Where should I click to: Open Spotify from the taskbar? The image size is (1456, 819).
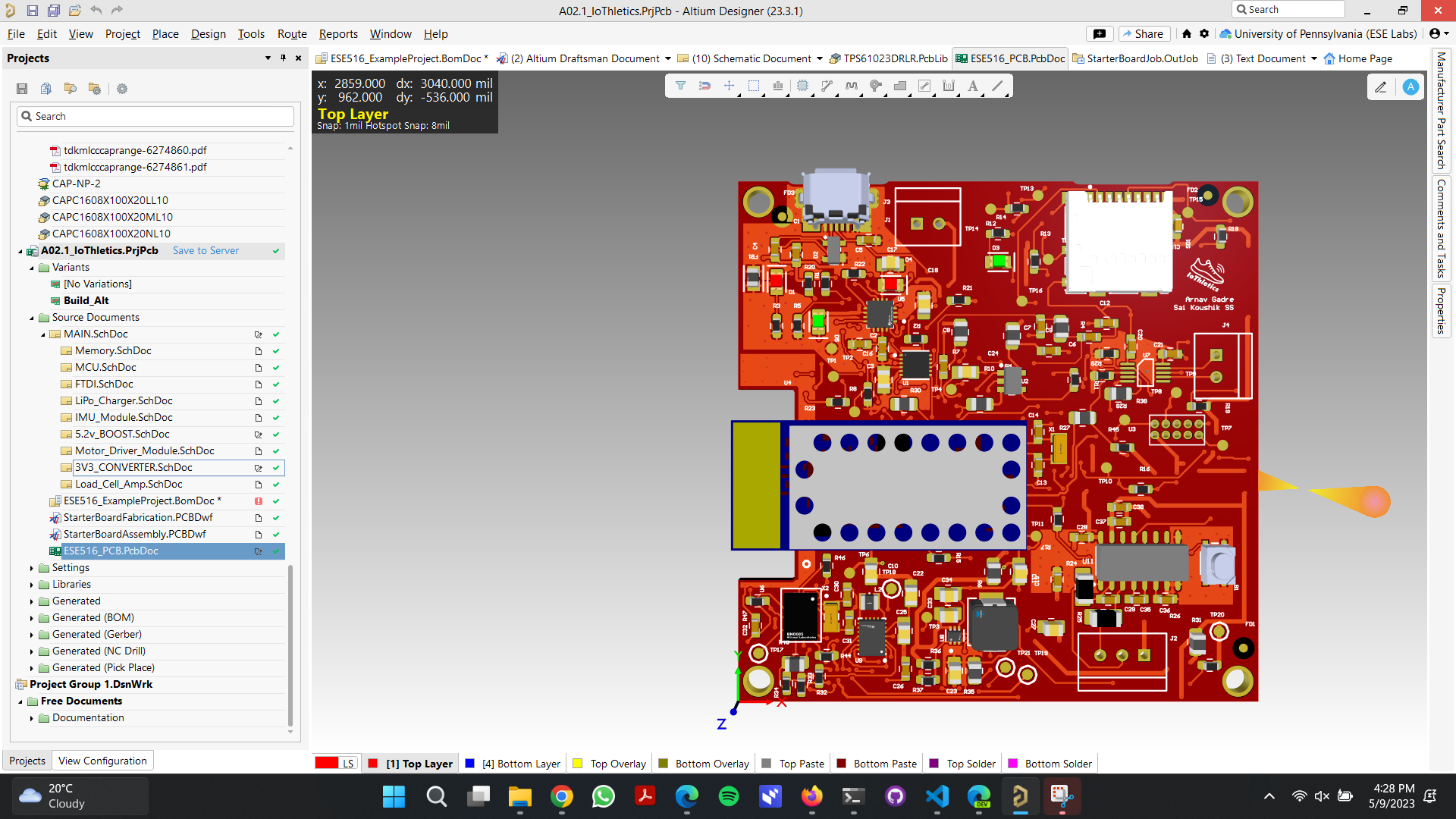point(728,796)
